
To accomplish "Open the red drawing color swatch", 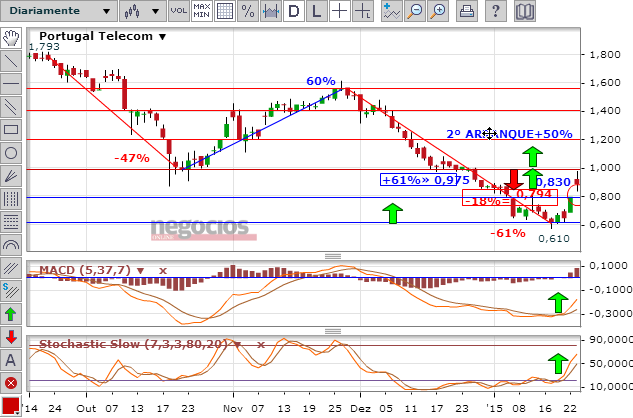I will (x=11, y=406).
